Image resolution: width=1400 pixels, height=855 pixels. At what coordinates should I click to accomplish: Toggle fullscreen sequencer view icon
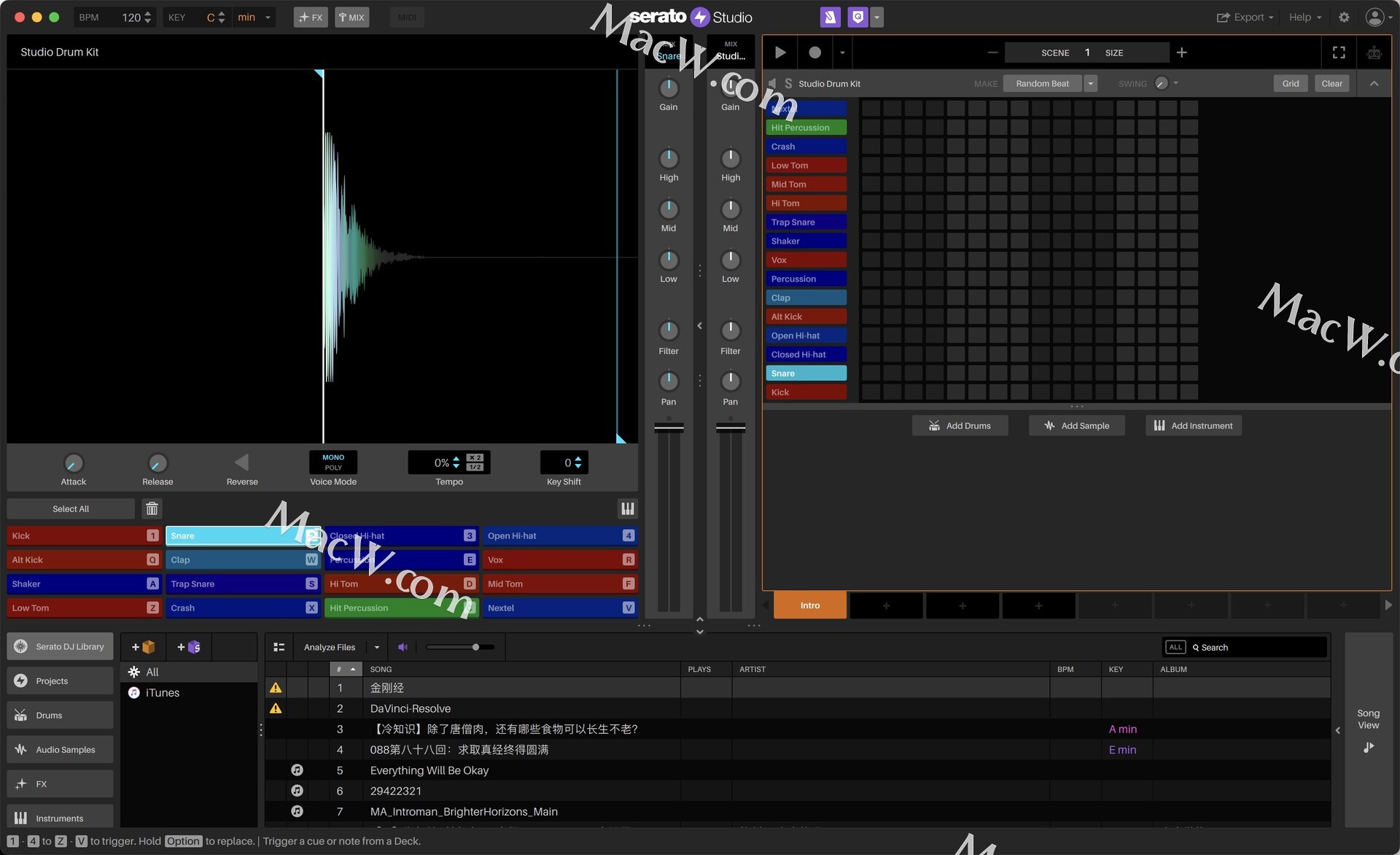[1339, 53]
